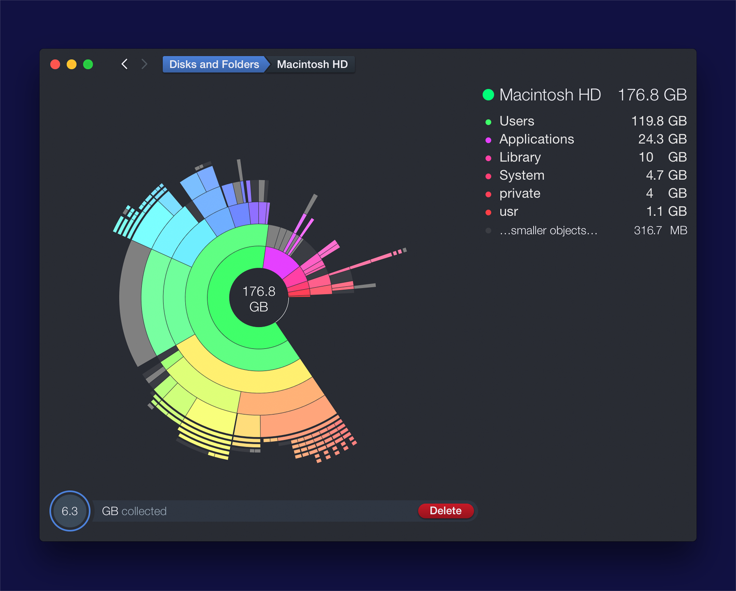Select the usr 1.1 GB row

586,212
